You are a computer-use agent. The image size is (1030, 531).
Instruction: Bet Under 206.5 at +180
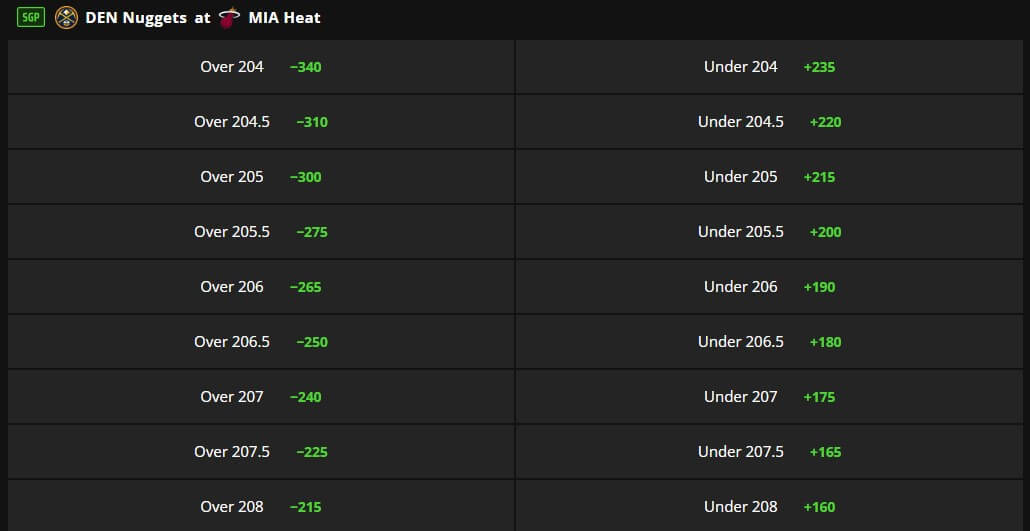click(x=772, y=342)
